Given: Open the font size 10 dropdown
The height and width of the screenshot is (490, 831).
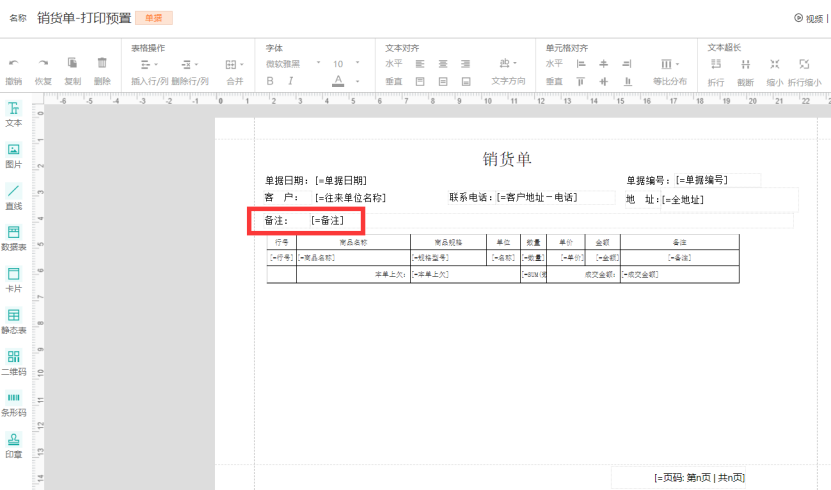Looking at the screenshot, I should point(346,64).
